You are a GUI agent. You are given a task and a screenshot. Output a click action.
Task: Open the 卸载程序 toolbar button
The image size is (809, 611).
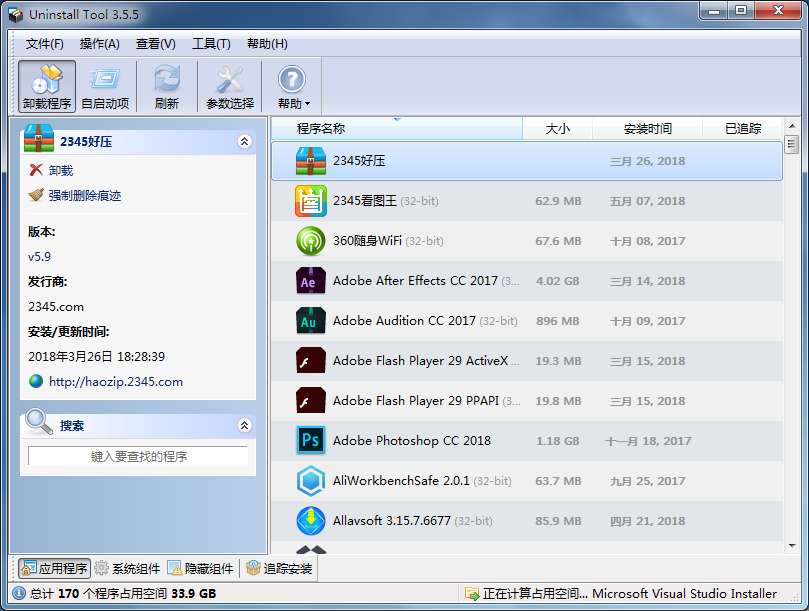click(47, 86)
